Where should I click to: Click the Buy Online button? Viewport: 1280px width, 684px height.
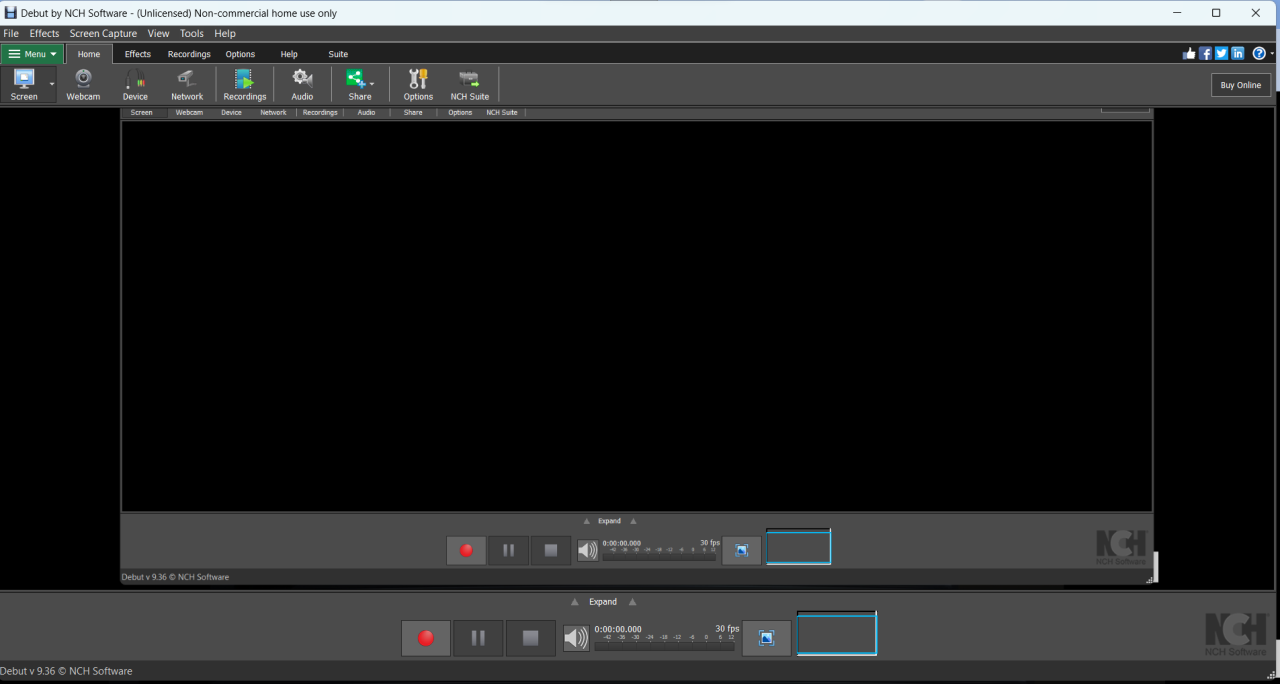1240,85
